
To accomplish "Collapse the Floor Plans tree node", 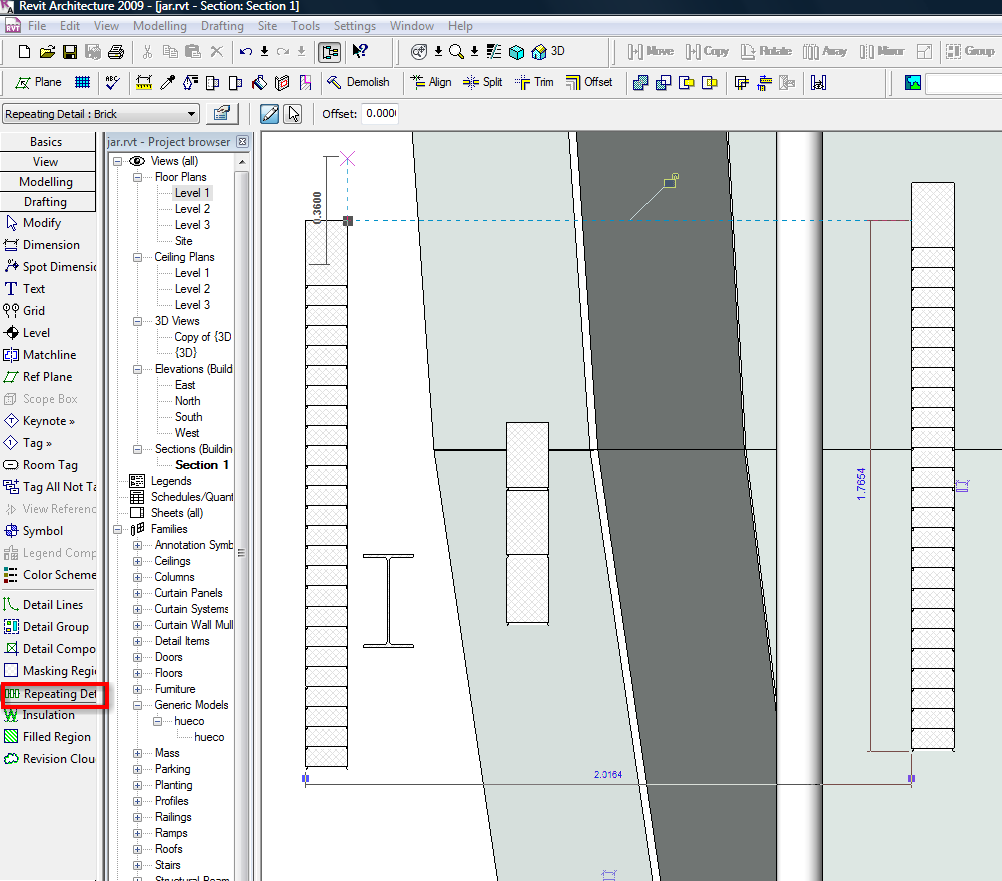I will pos(137,177).
